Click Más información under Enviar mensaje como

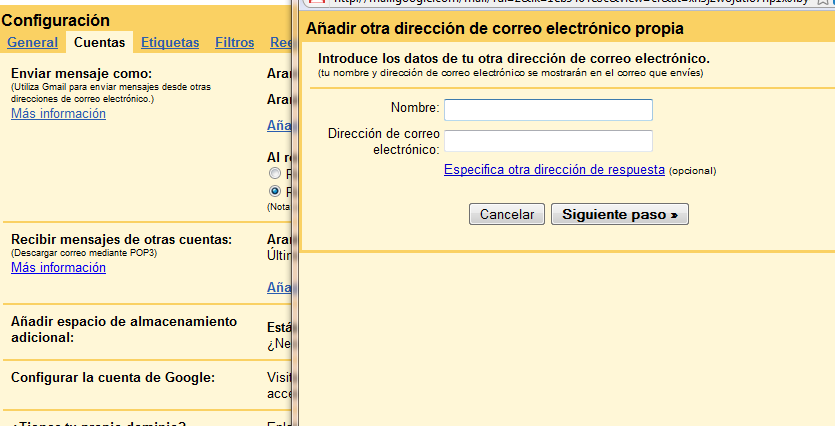pos(58,114)
